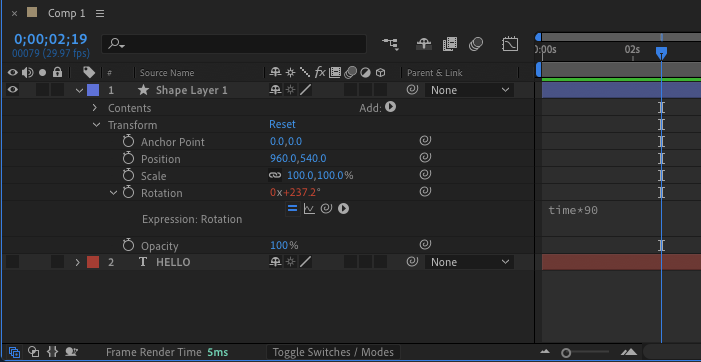The image size is (701, 362).
Task: Expand the HELLO layer properties
Action: 77,262
